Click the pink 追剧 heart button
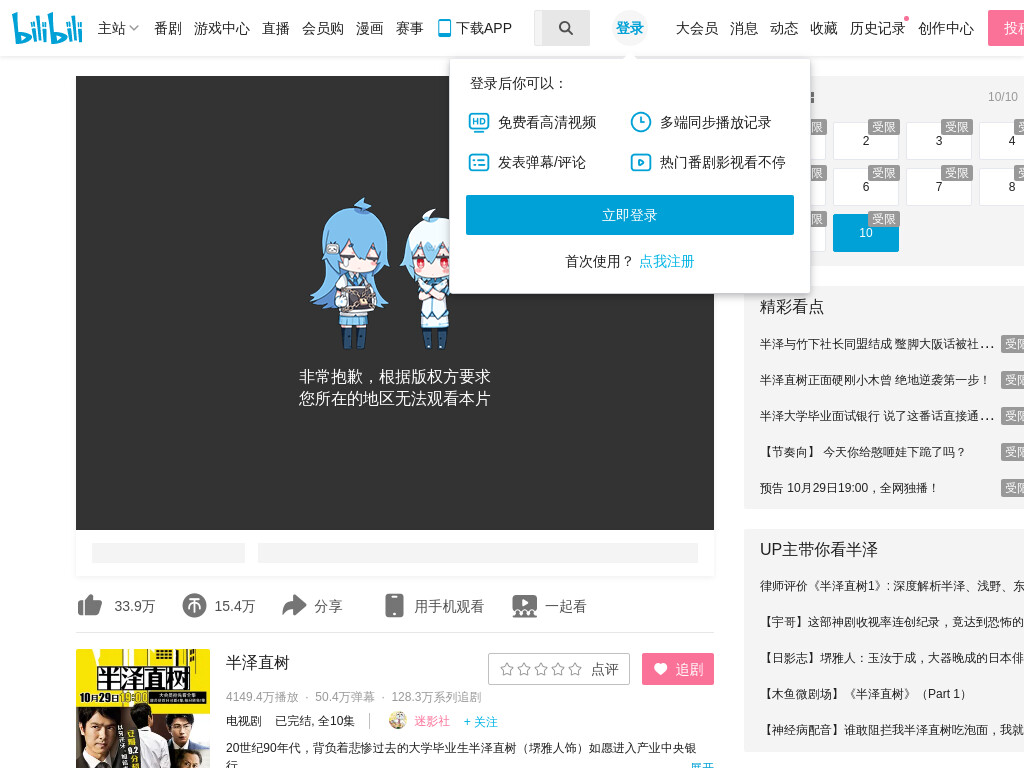 coord(678,669)
